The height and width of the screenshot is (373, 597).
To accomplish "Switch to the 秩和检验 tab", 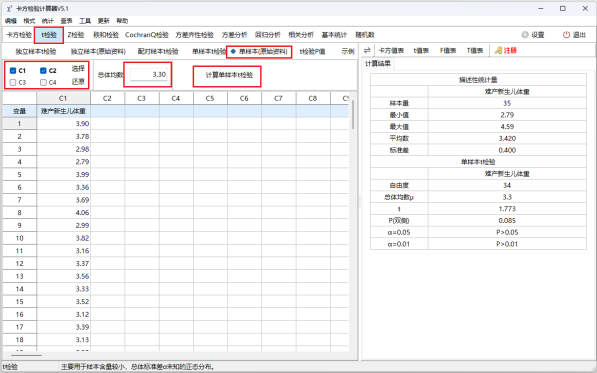I will 106,35.
